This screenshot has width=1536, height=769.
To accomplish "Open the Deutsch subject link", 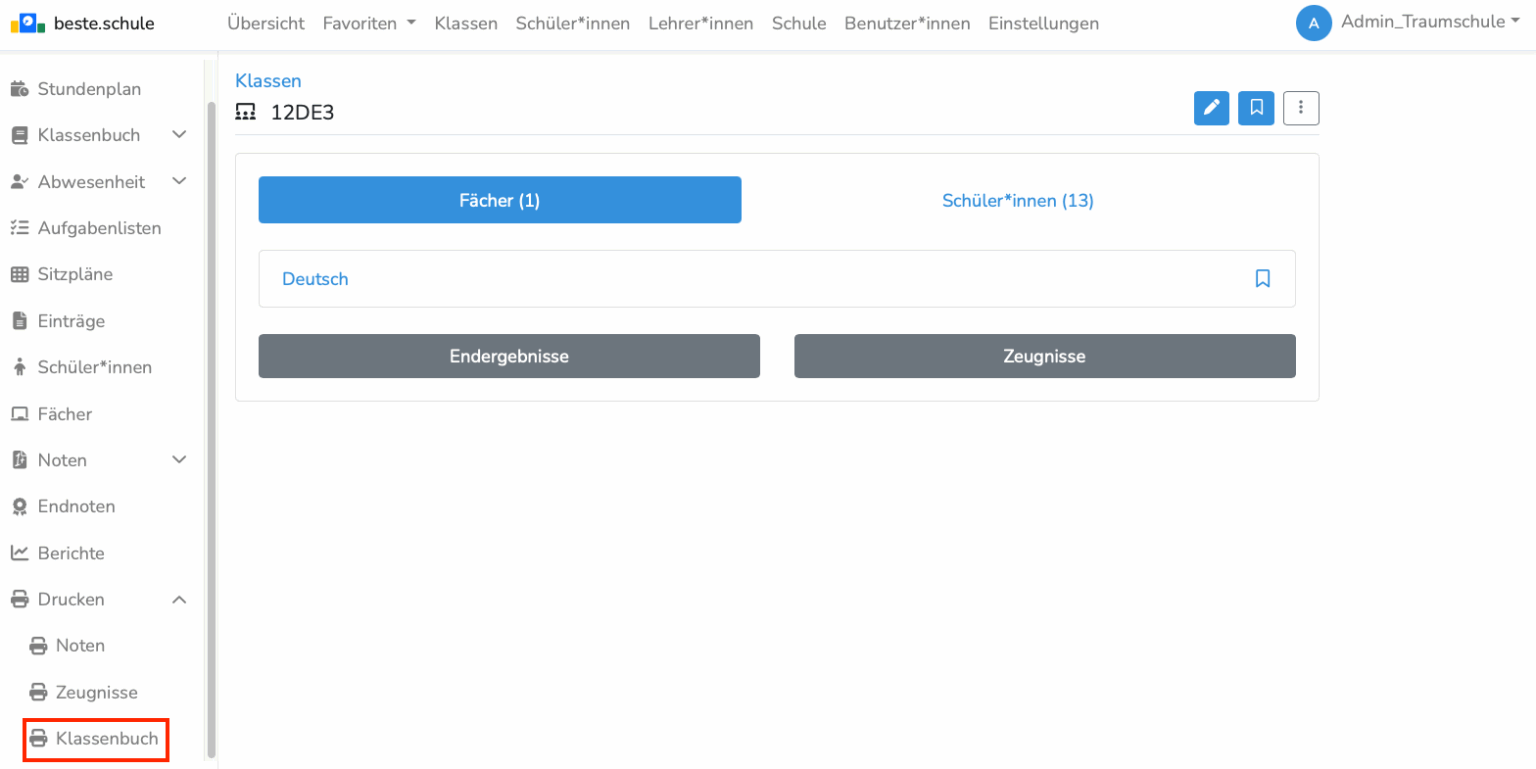I will 315,279.
